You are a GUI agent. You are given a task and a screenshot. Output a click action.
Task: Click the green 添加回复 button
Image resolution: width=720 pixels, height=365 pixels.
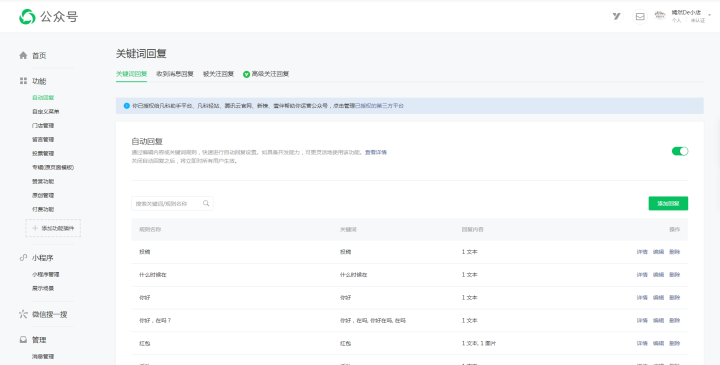668,203
